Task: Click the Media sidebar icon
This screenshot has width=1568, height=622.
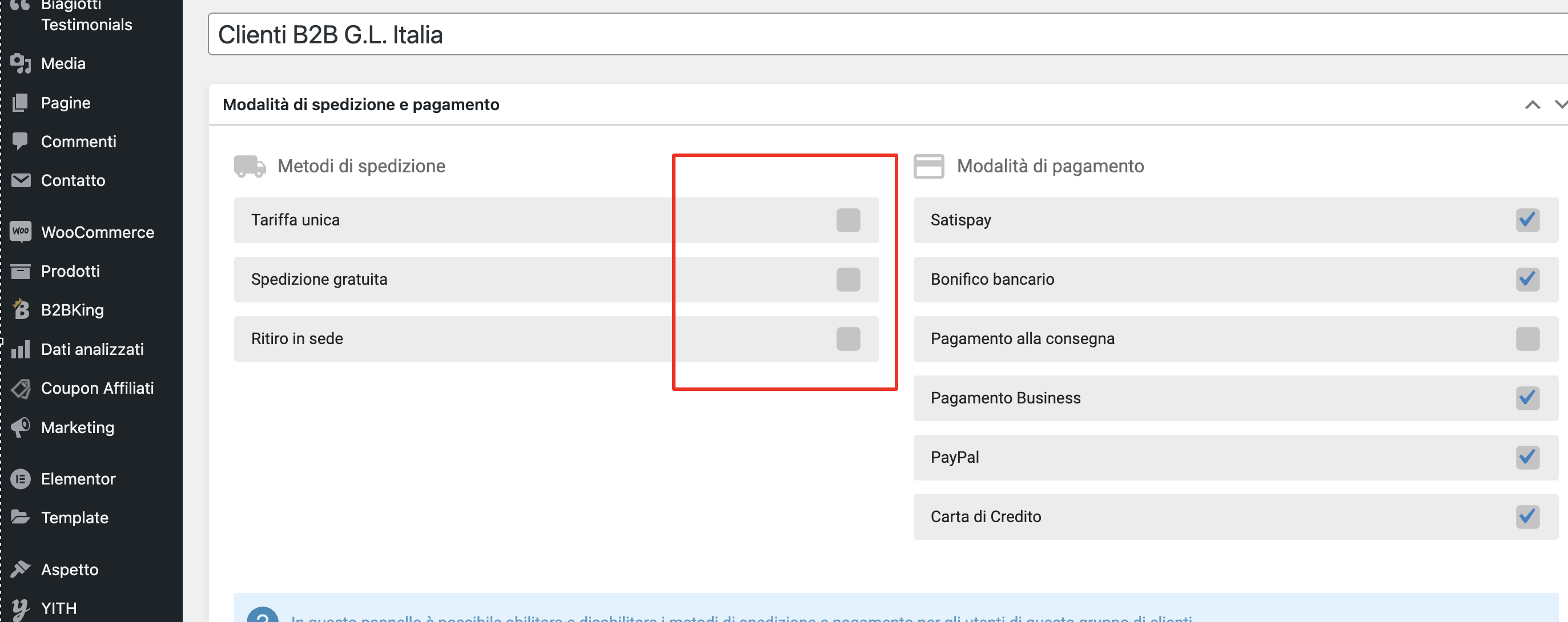Action: pos(21,63)
